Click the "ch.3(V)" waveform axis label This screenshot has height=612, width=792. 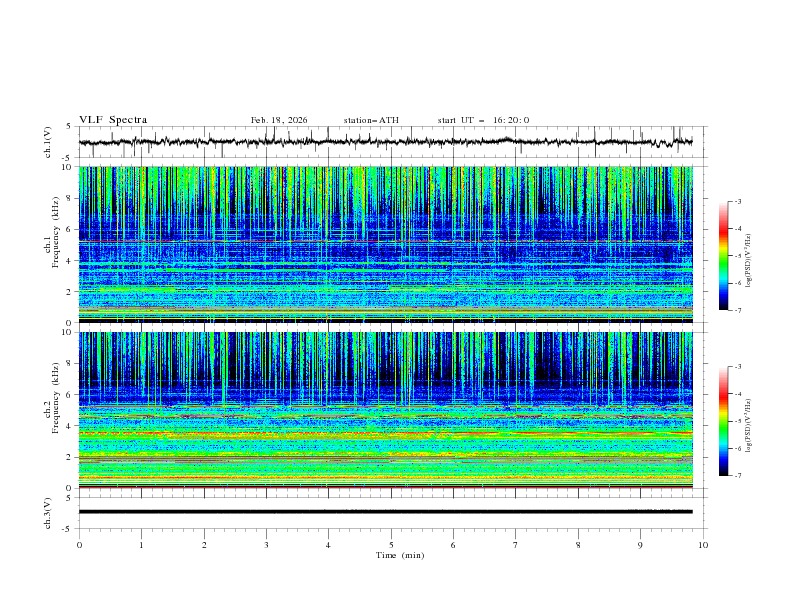[48, 513]
